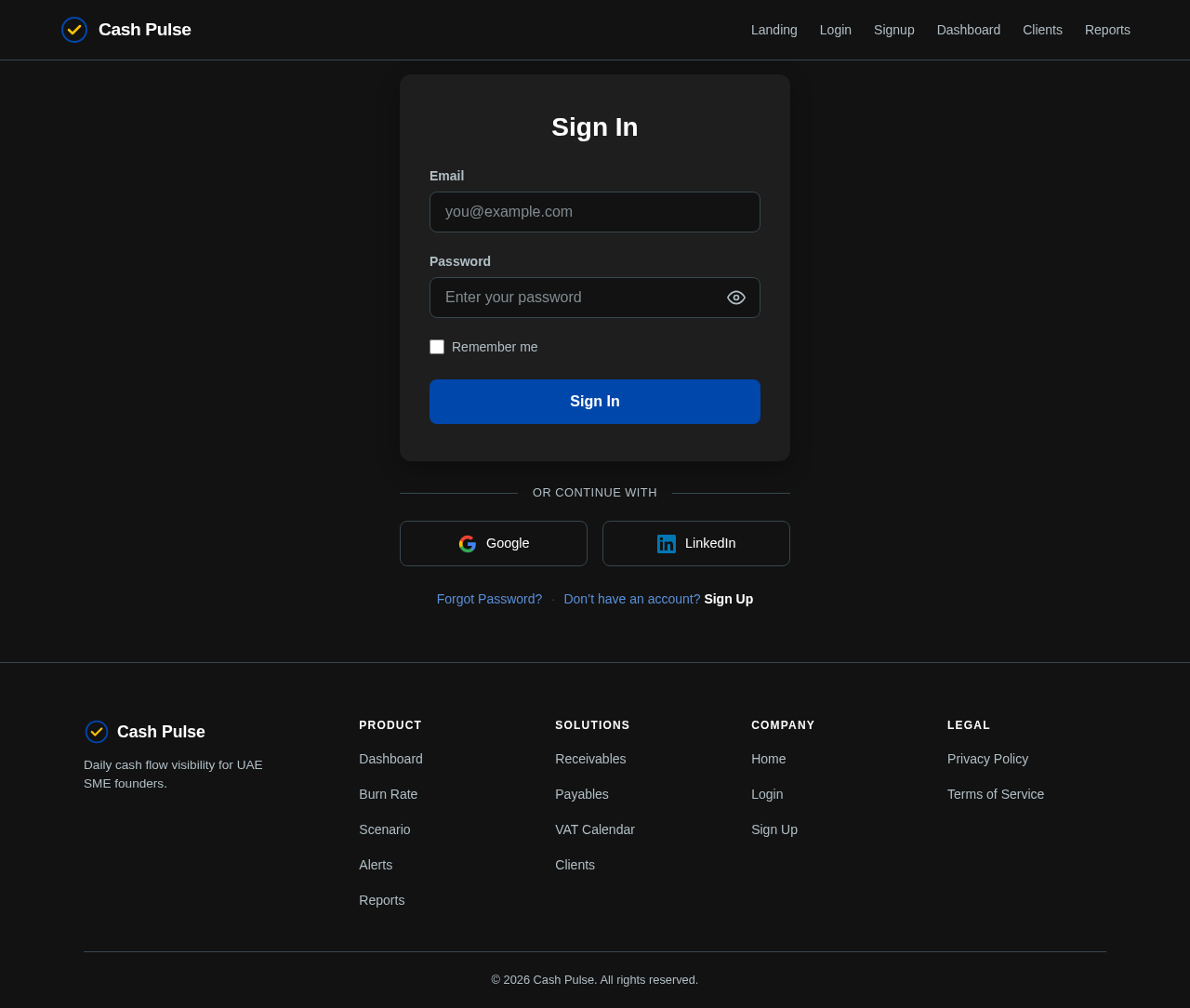Open Payables footer link
The image size is (1190, 1008).
pos(582,794)
